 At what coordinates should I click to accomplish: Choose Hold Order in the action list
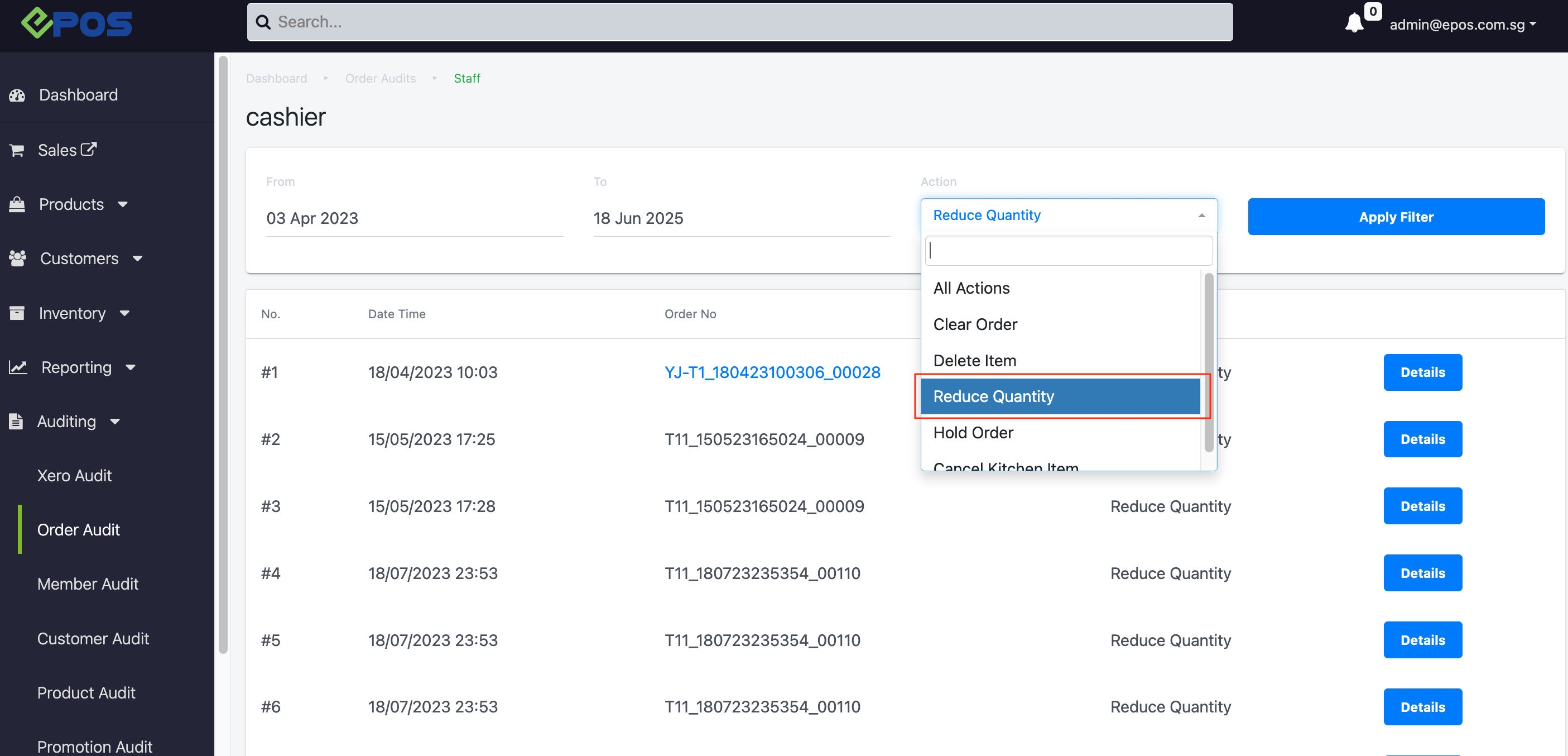click(x=973, y=433)
